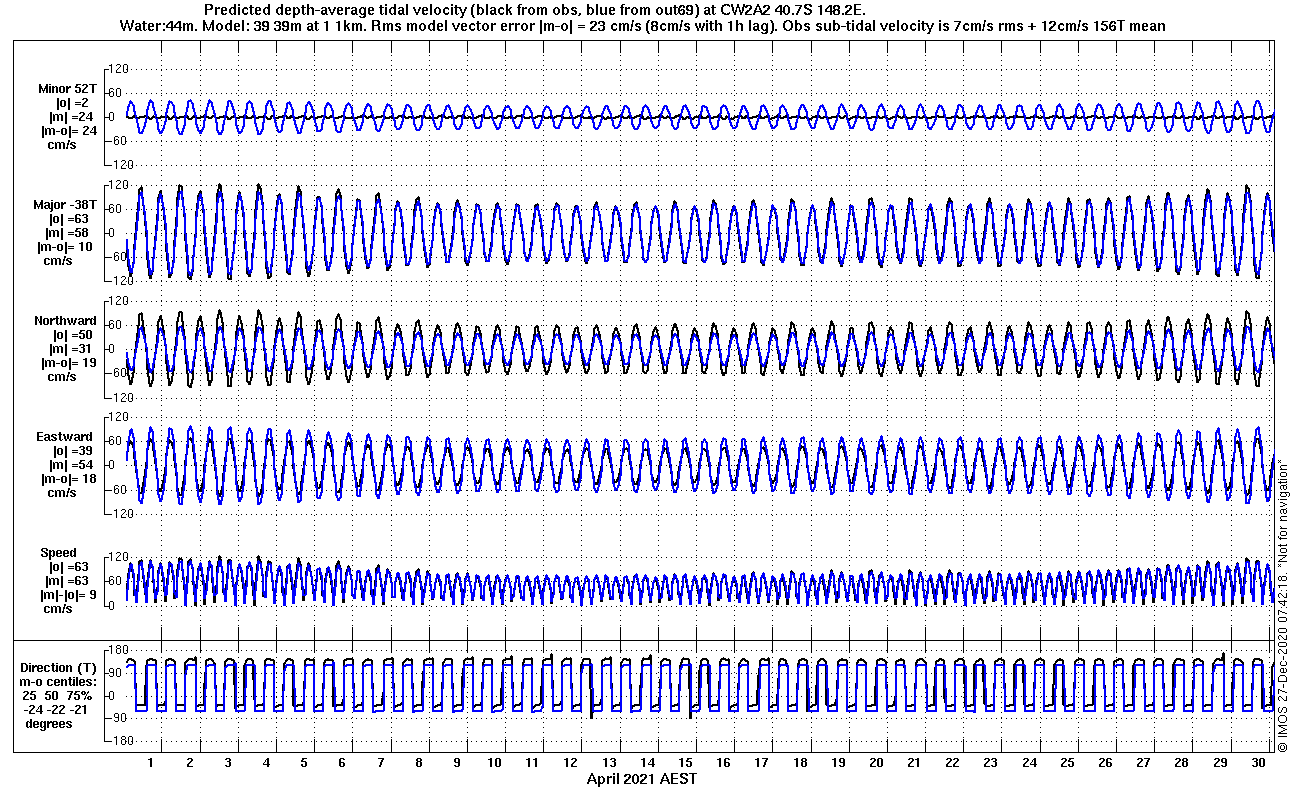Click the 'Major -38T' panel label

66,204
